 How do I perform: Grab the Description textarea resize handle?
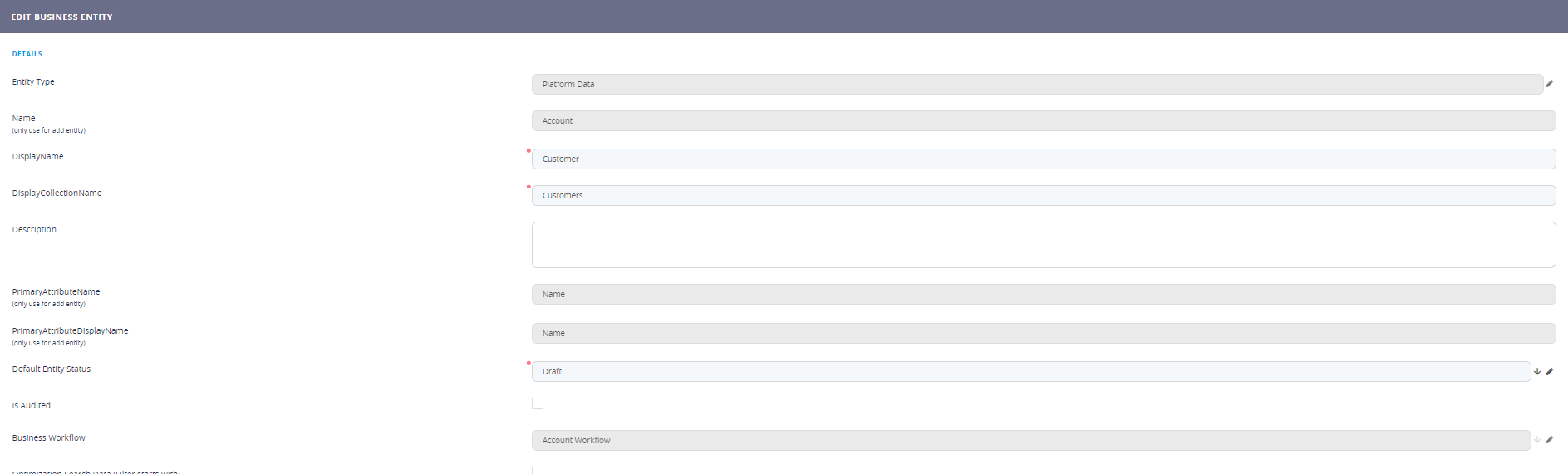(x=1552, y=265)
